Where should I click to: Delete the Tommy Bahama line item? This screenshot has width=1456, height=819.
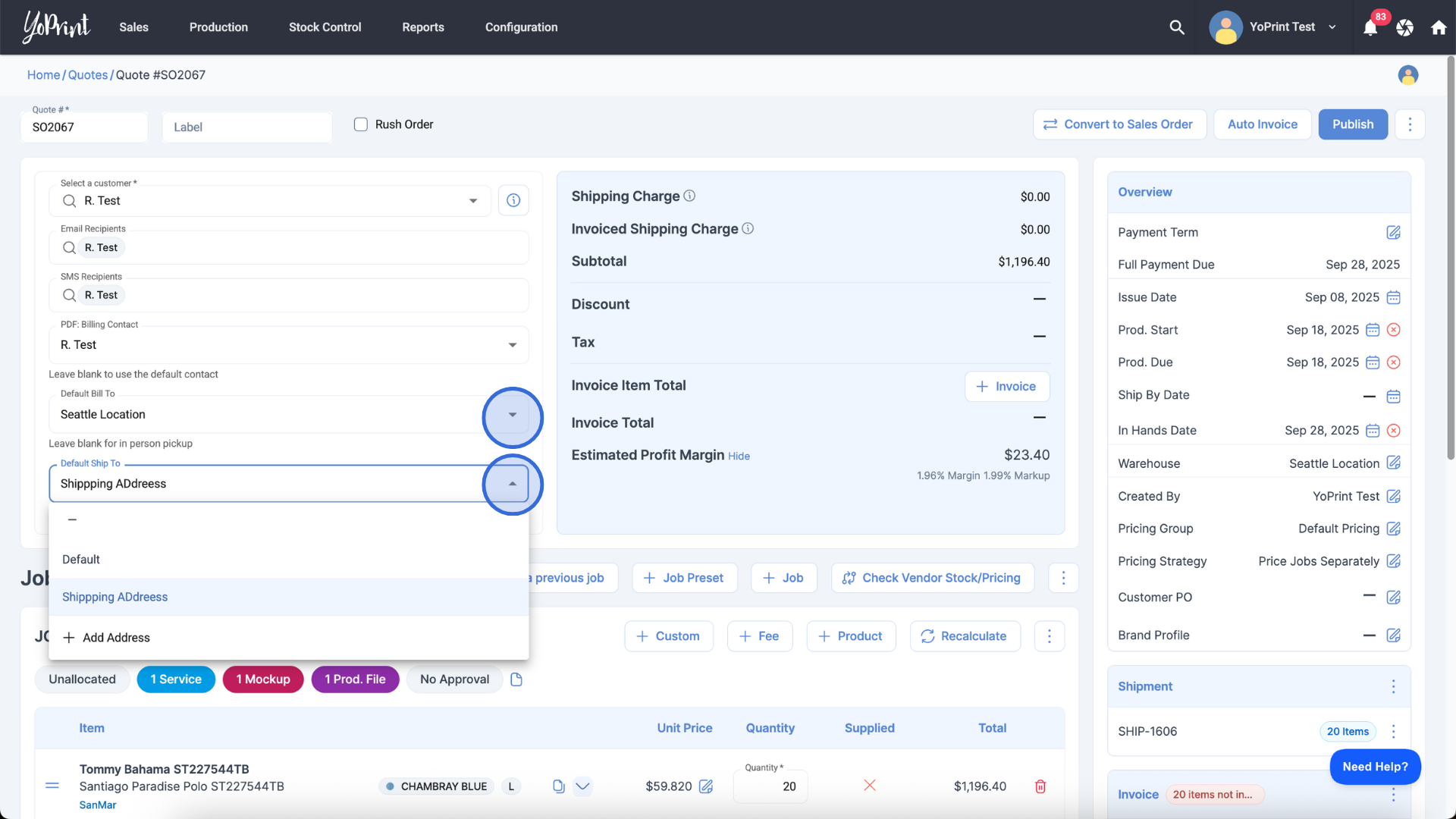[1040, 786]
